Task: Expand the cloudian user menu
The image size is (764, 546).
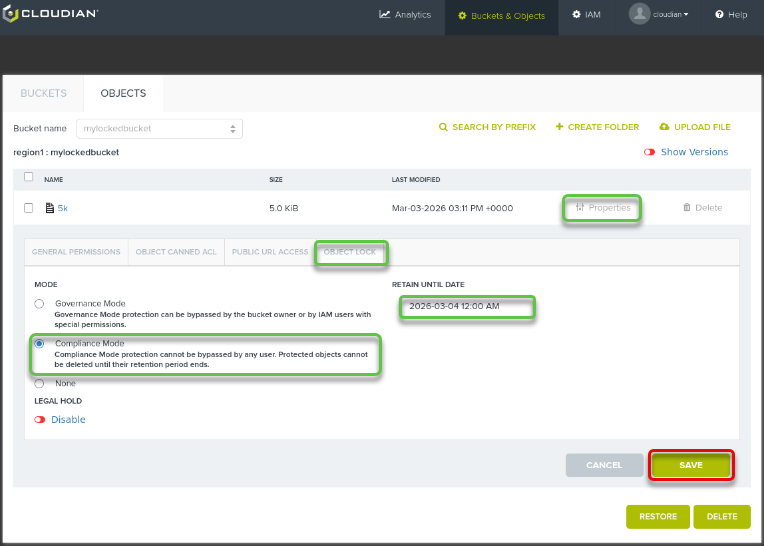Action: pyautogui.click(x=670, y=15)
